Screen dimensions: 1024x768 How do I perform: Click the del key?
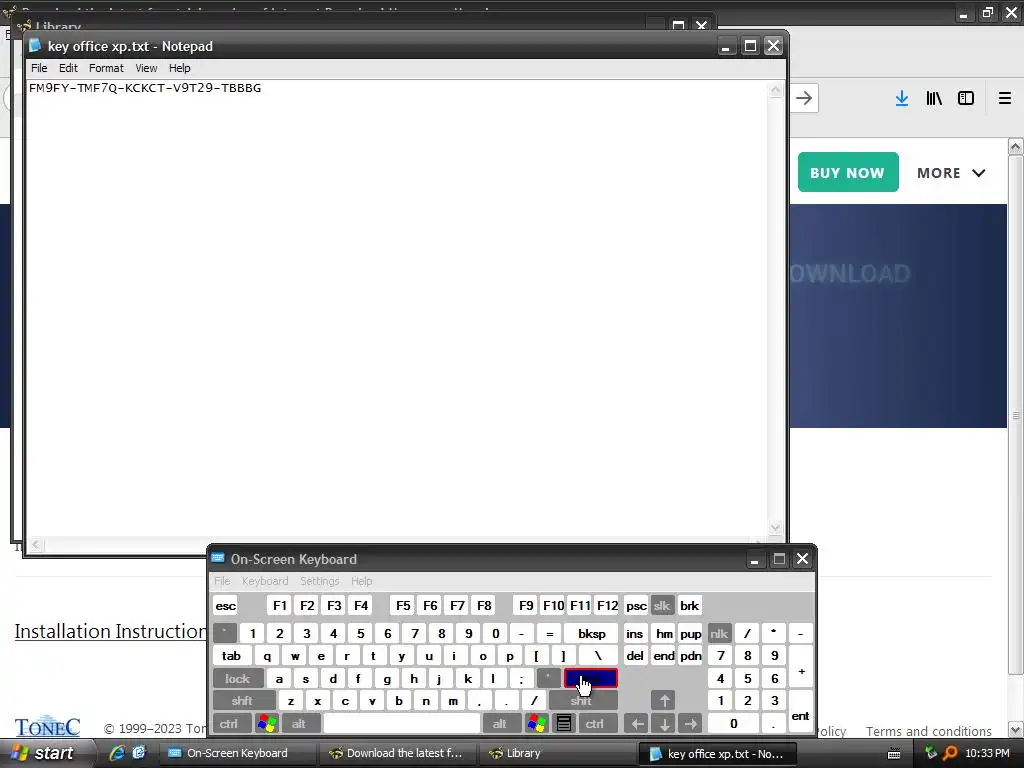pyautogui.click(x=635, y=656)
